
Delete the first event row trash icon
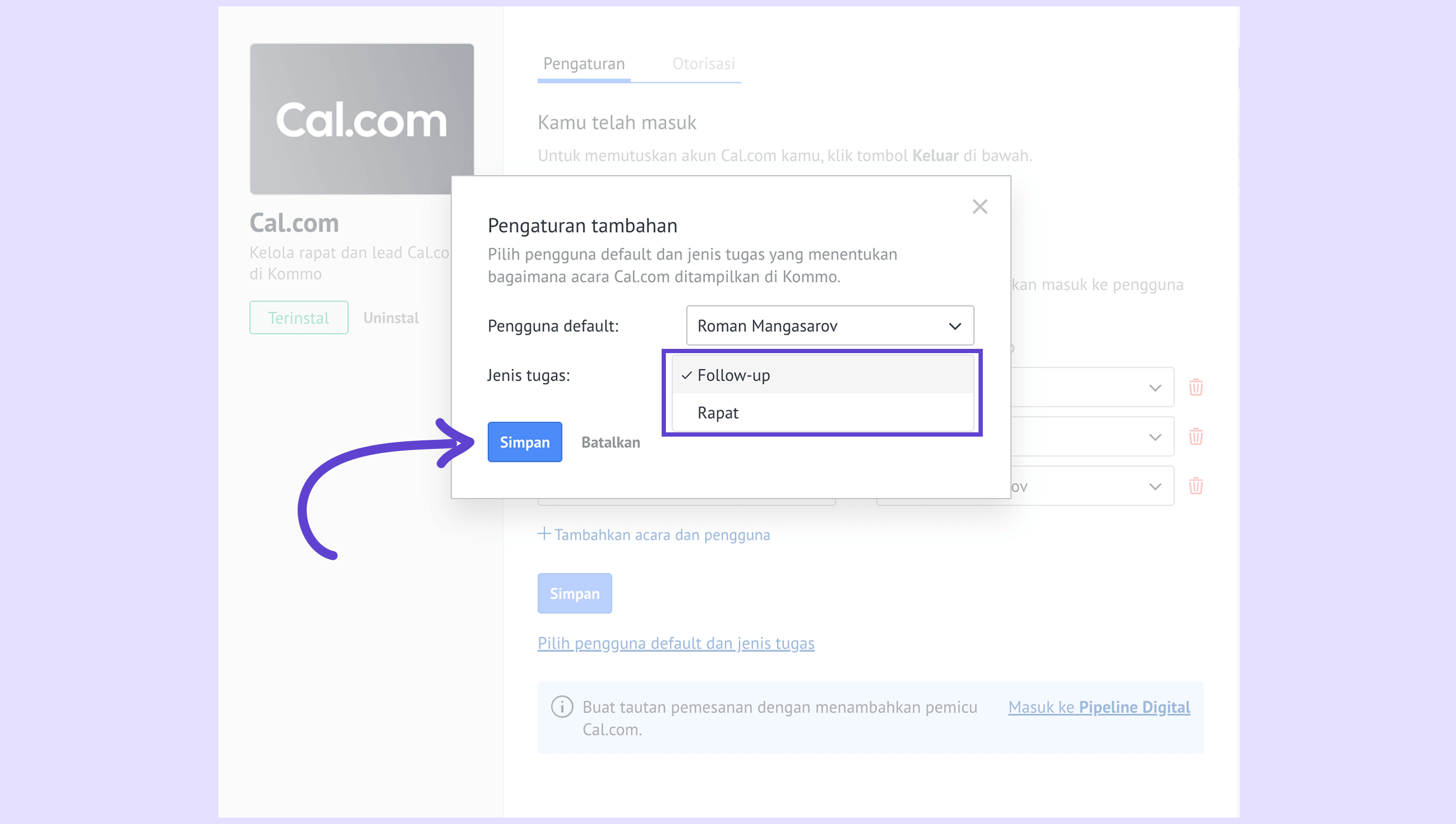click(x=1196, y=388)
